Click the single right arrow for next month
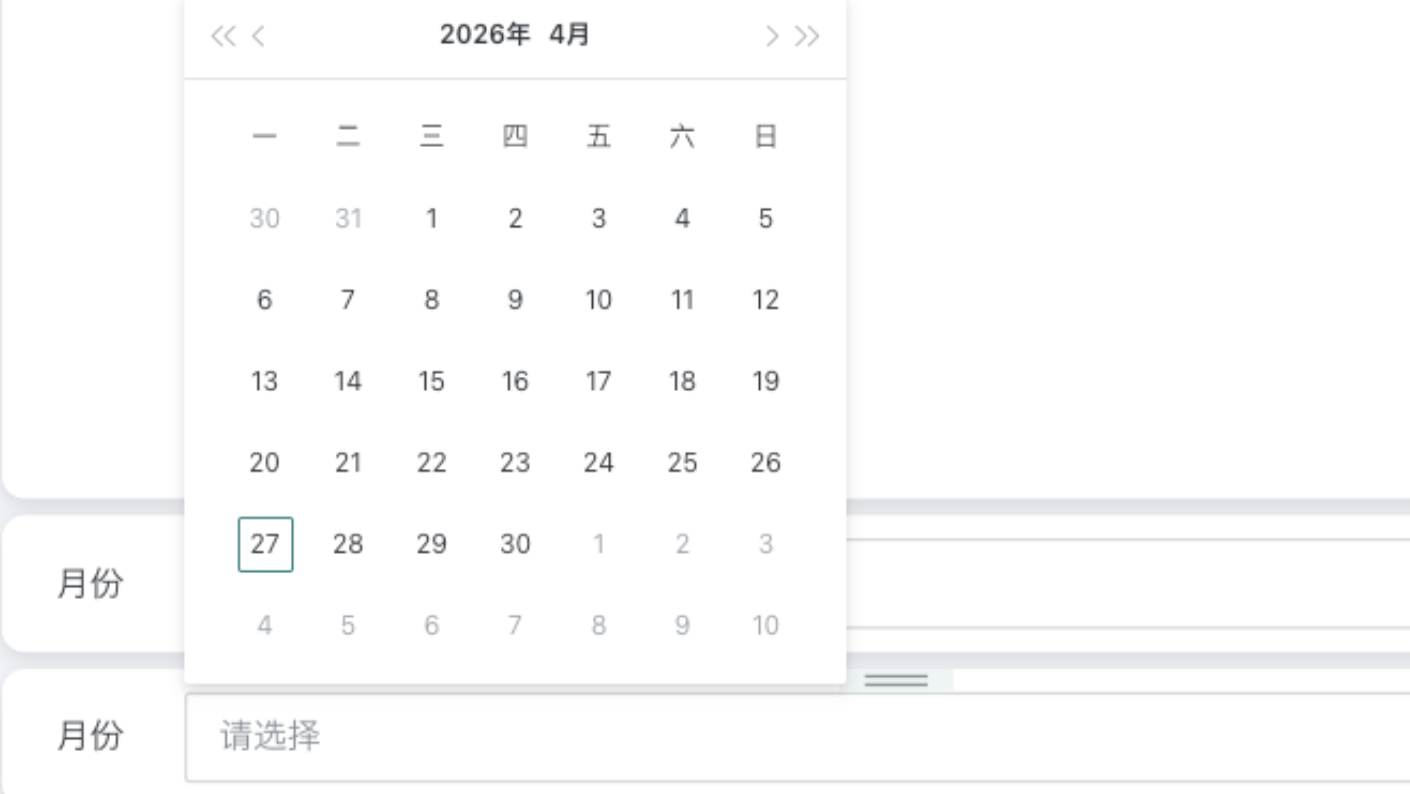1410x794 pixels. click(771, 35)
